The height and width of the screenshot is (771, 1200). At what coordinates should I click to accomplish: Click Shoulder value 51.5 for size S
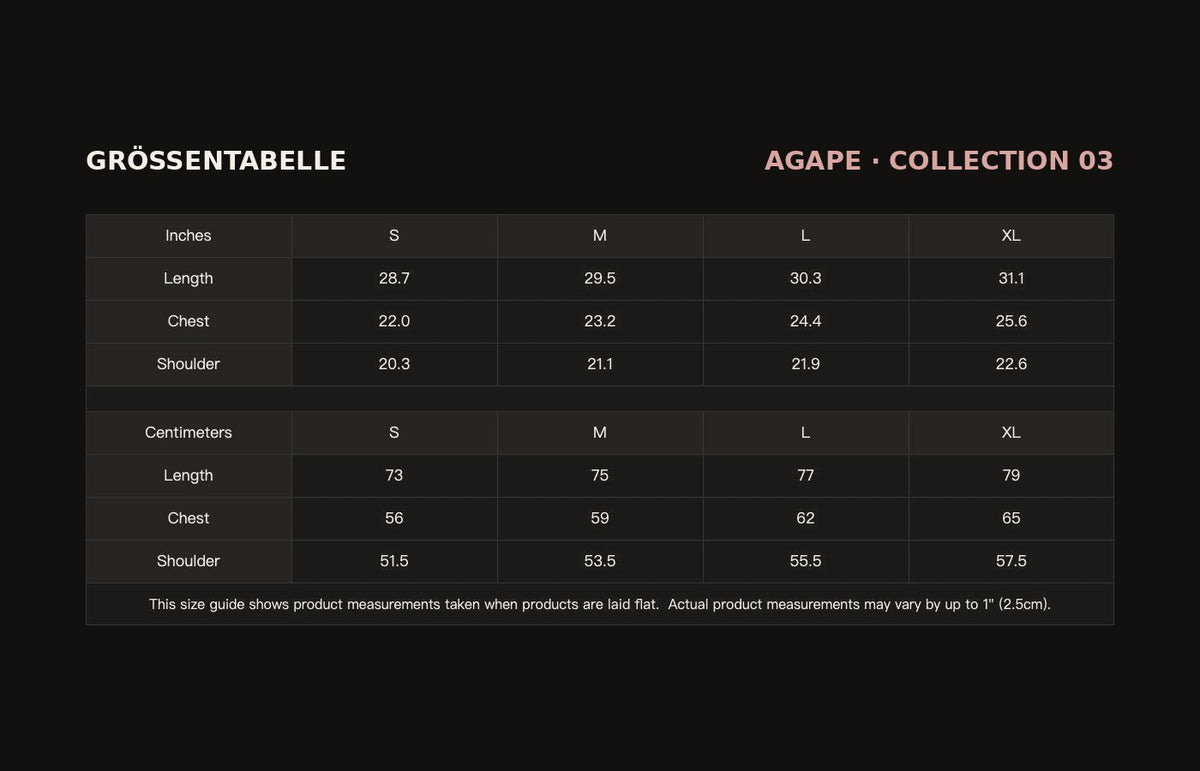coord(394,562)
